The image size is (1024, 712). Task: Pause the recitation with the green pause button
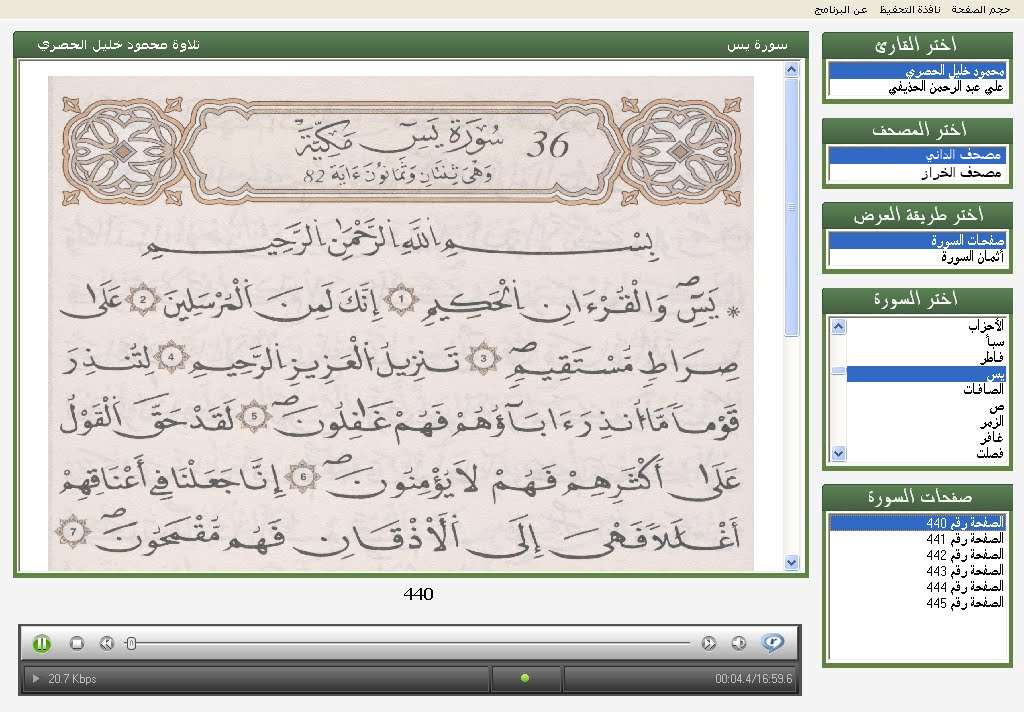(x=42, y=643)
